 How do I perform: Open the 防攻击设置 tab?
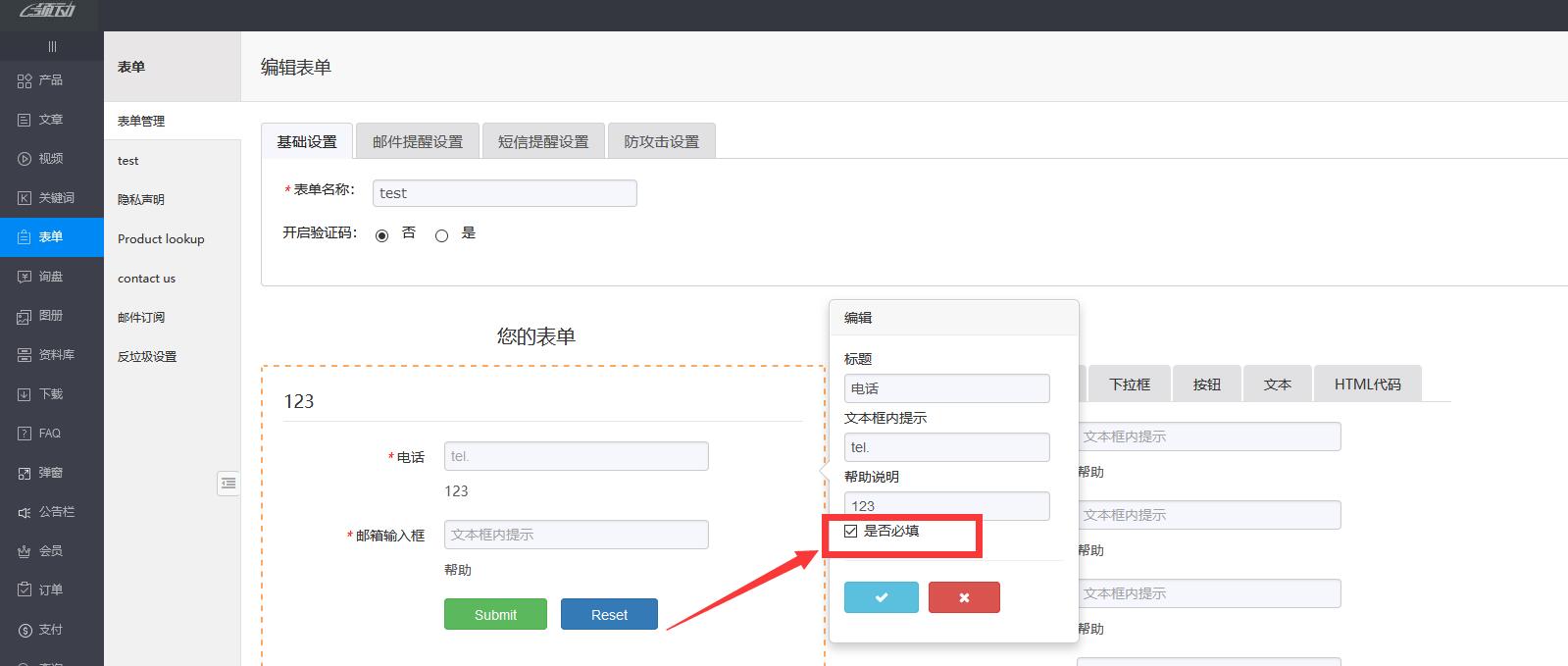pos(661,141)
